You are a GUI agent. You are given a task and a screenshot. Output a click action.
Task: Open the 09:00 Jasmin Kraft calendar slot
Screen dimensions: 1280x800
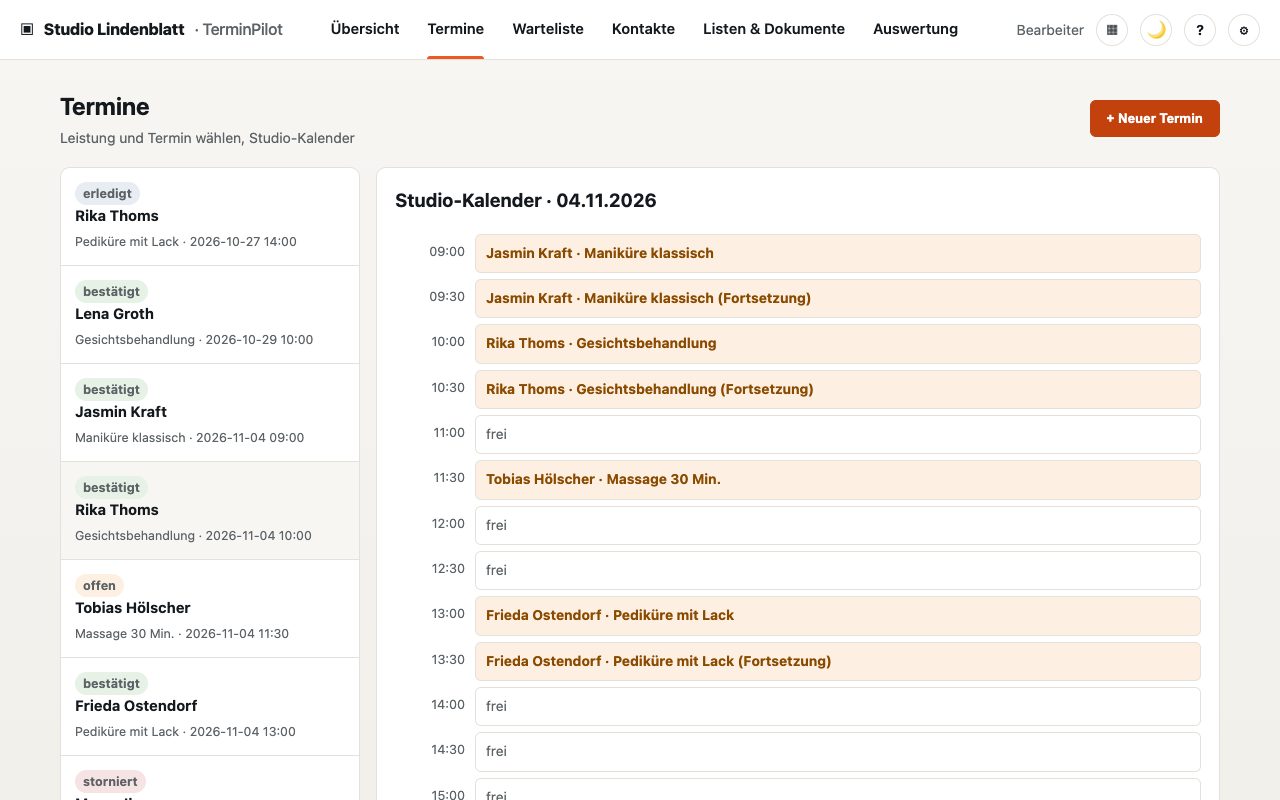(838, 253)
